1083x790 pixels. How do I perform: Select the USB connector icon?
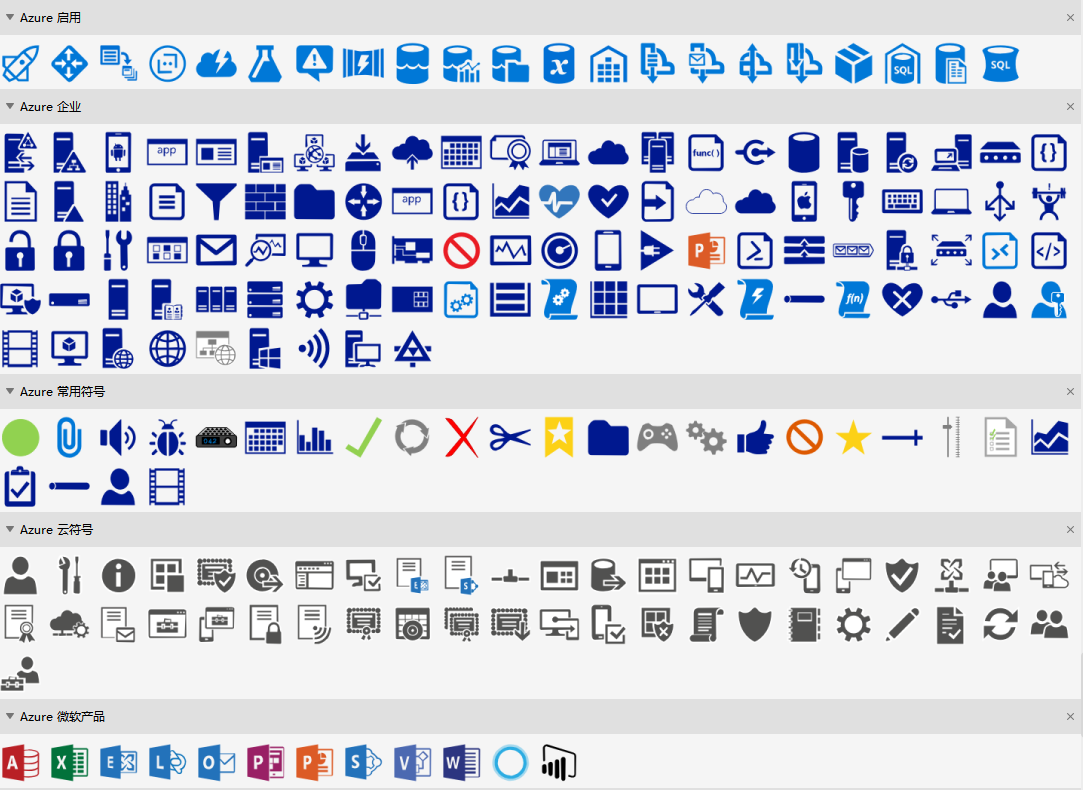tap(951, 300)
